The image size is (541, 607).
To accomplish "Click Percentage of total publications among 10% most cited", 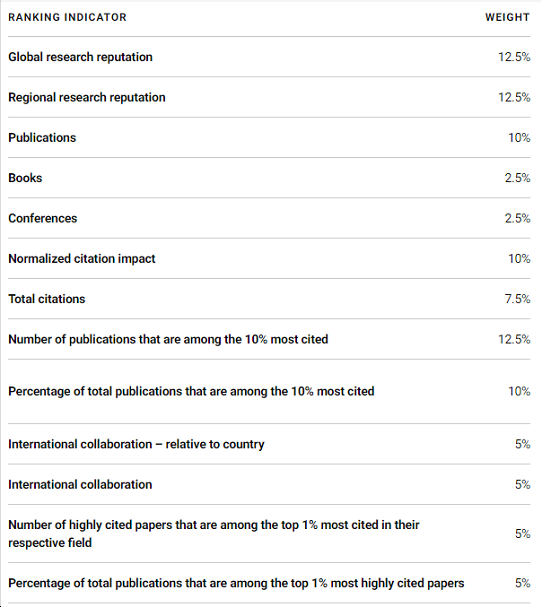I will [x=191, y=391].
